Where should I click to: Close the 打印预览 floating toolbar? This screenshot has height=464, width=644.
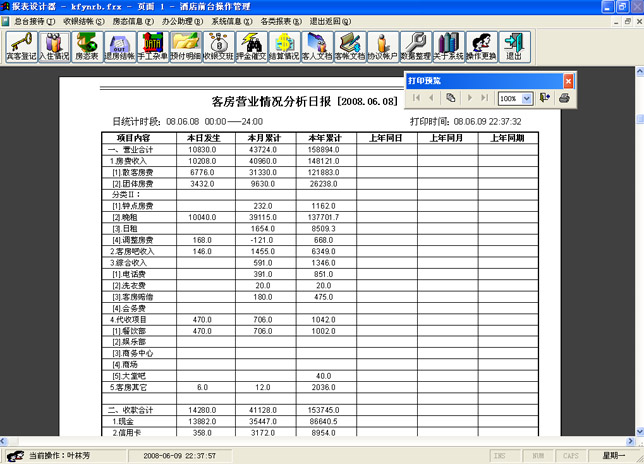point(569,80)
